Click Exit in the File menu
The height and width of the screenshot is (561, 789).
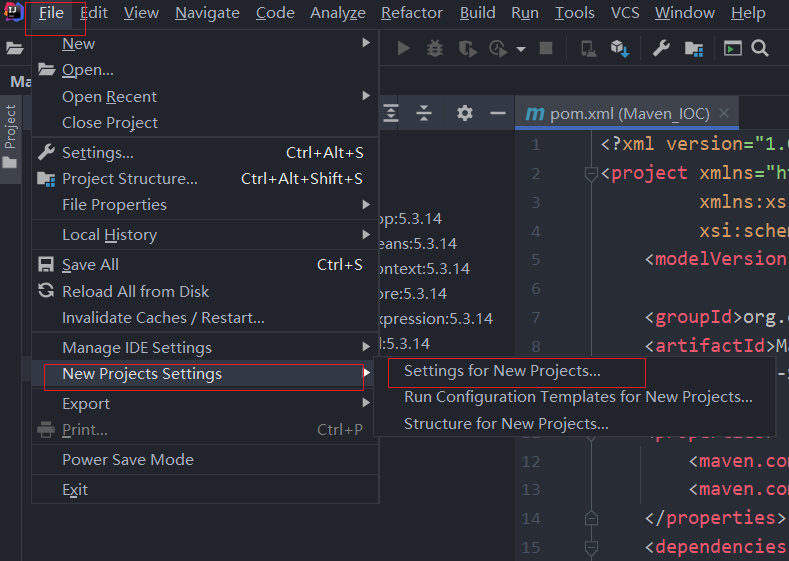(205, 490)
